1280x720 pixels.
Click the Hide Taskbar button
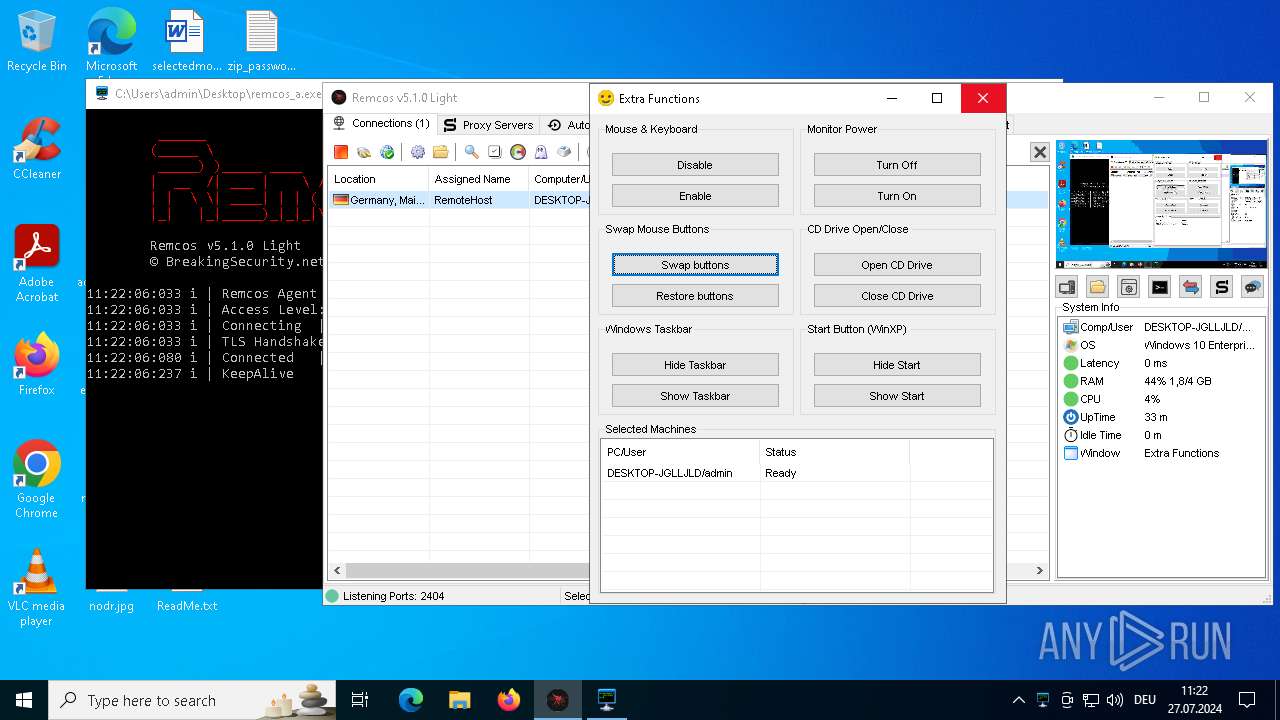(x=695, y=365)
